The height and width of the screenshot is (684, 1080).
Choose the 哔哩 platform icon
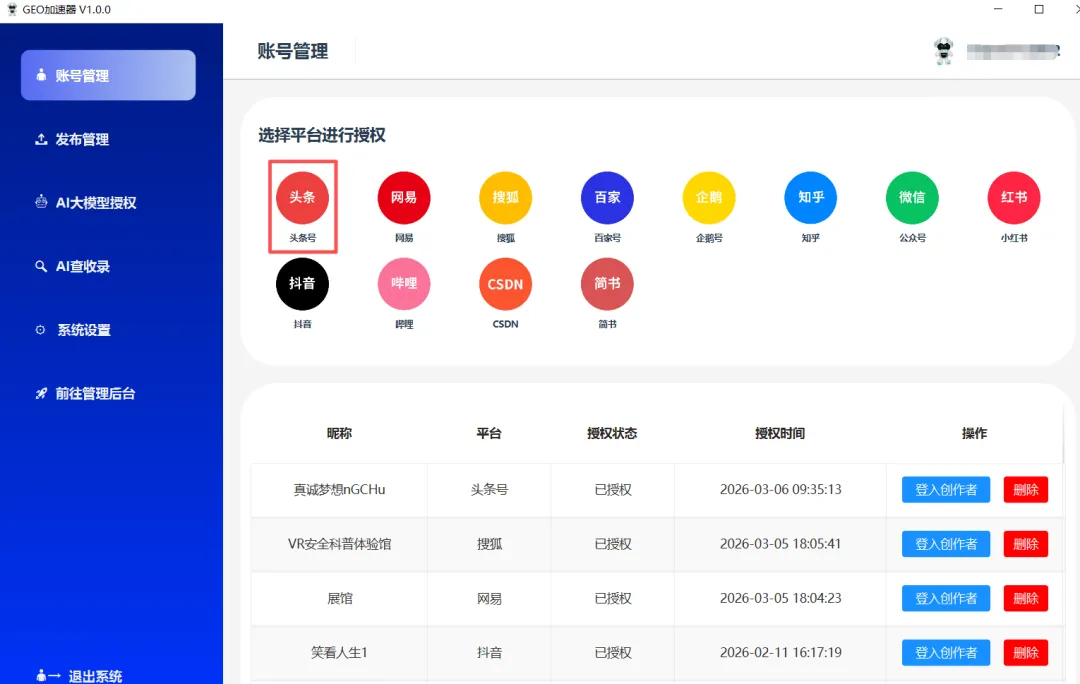404,284
